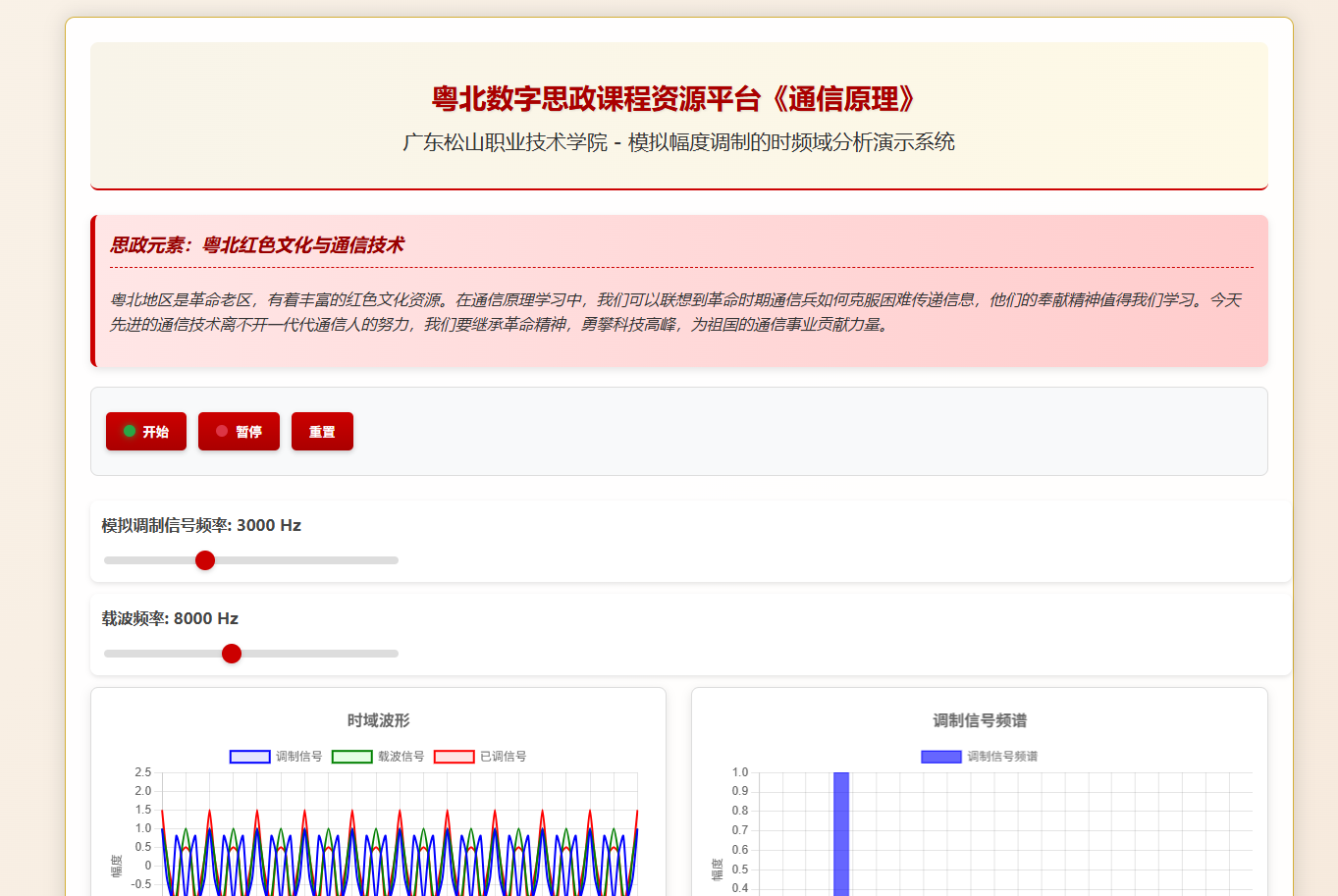Click the 模拟调制信号频率 slider handle
The height and width of the screenshot is (896, 1338).
205,560
